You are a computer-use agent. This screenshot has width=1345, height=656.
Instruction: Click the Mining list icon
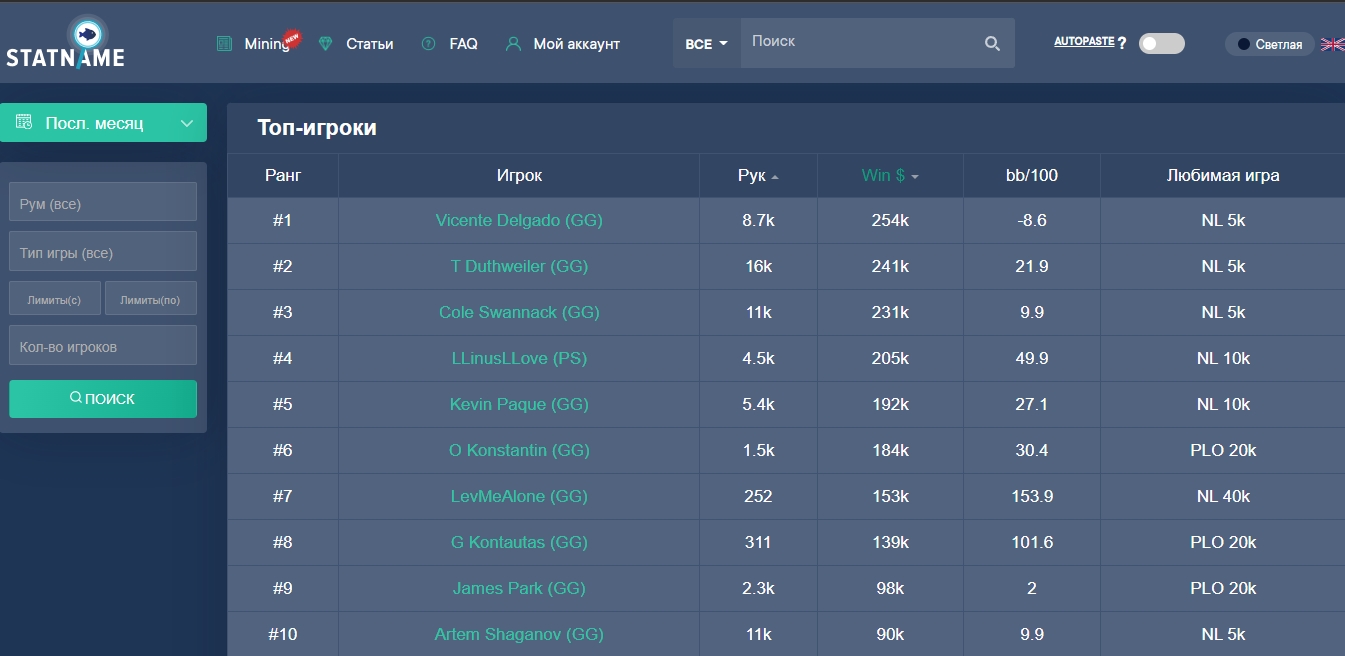coord(224,44)
